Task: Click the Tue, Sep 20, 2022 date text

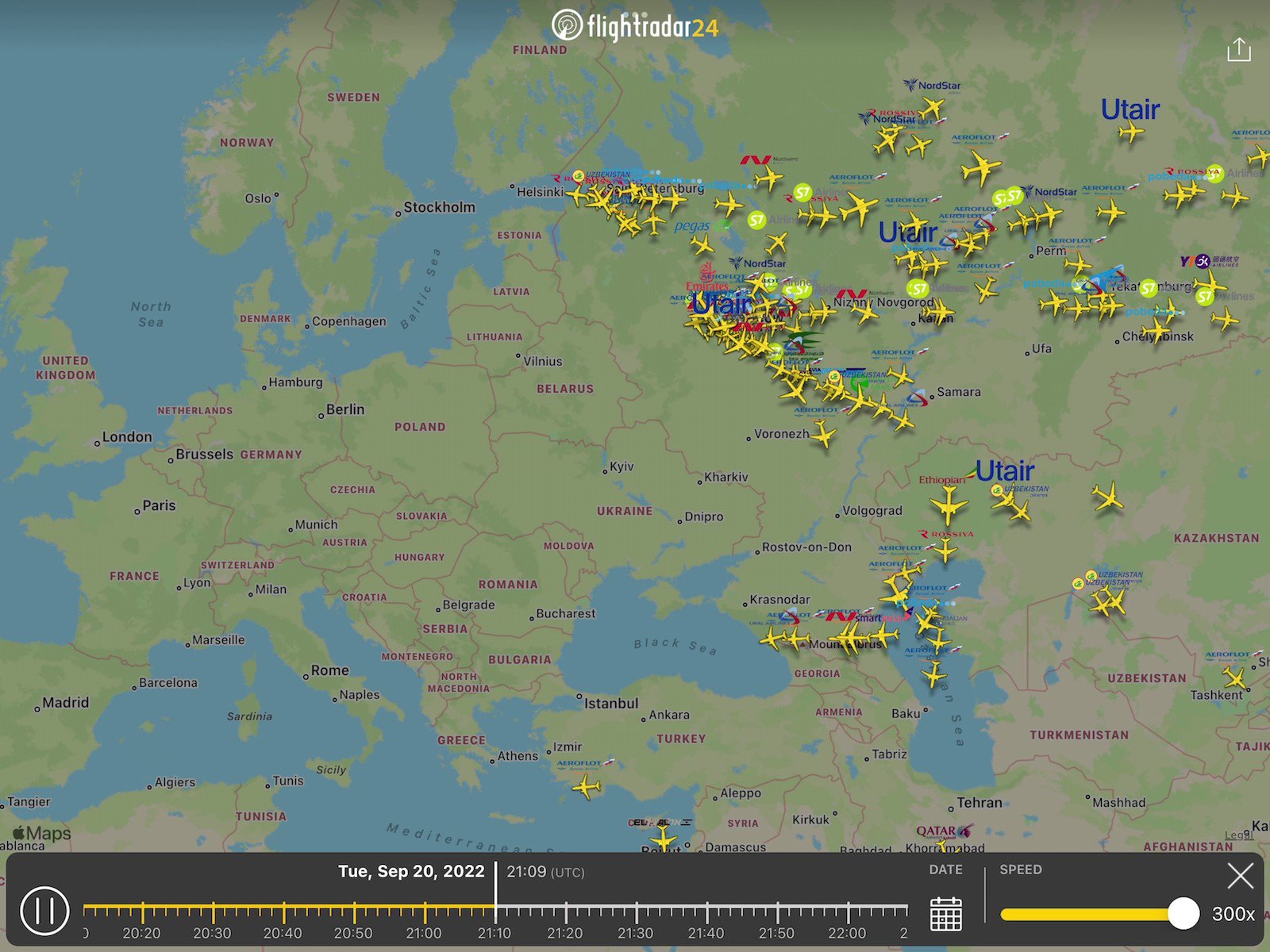Action: (411, 871)
